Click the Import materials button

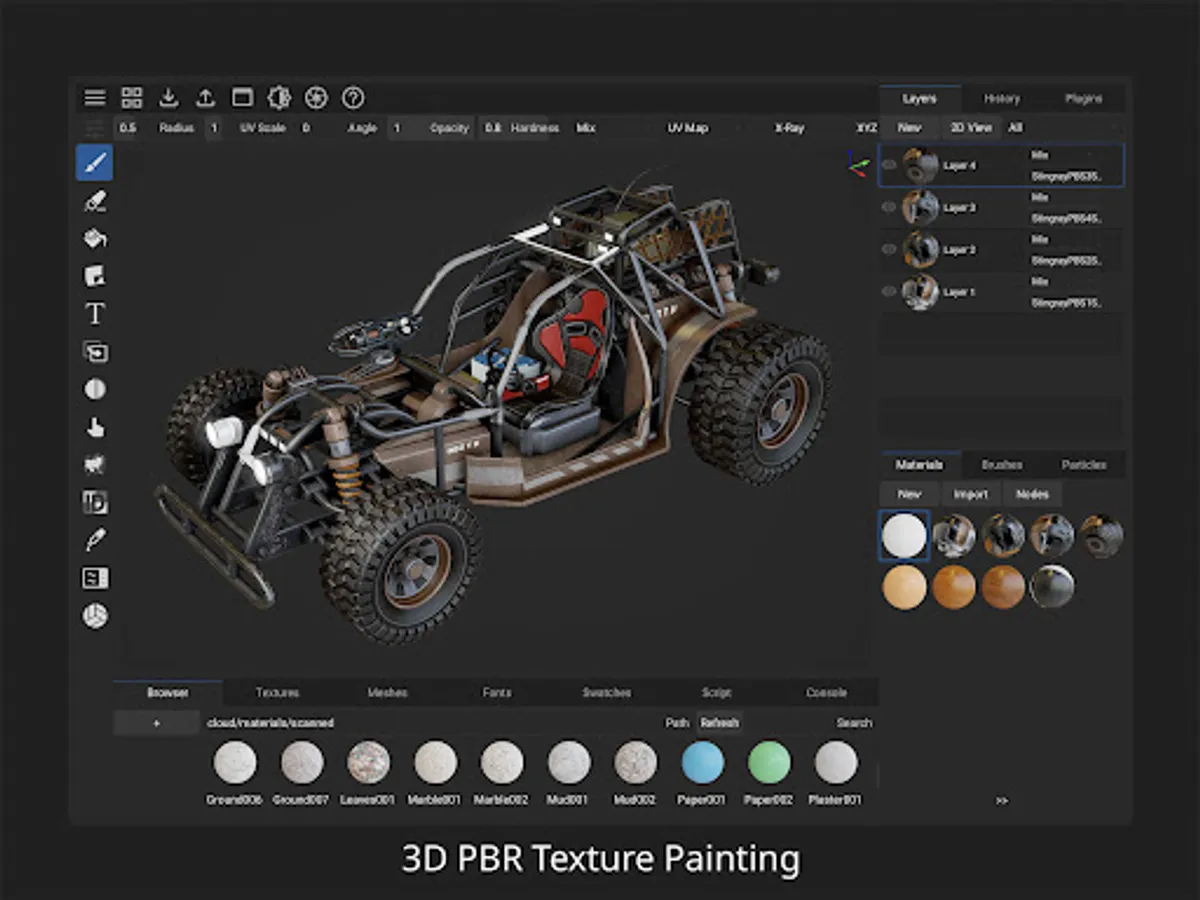pos(970,494)
